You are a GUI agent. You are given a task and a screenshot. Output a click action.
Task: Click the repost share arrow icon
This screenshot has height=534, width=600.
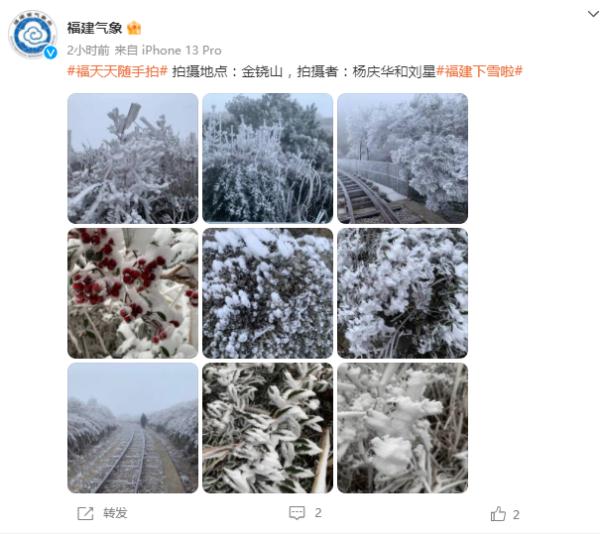point(85,513)
